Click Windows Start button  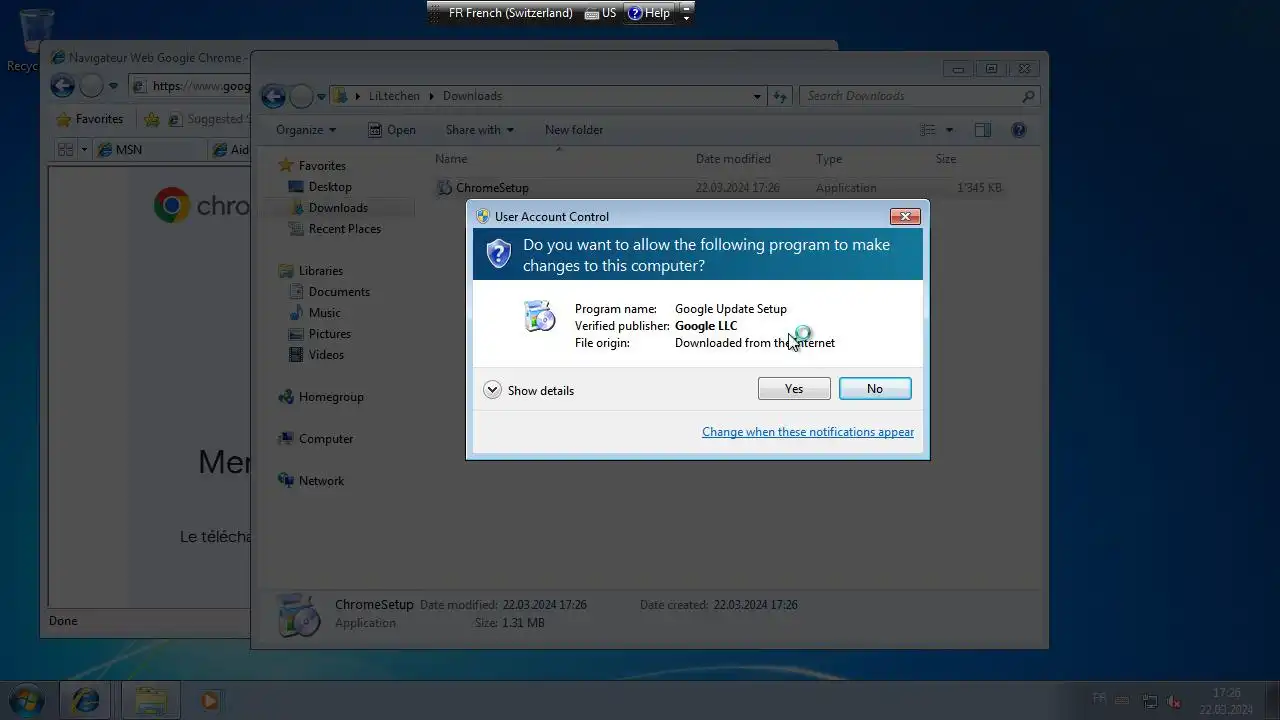(x=26, y=700)
